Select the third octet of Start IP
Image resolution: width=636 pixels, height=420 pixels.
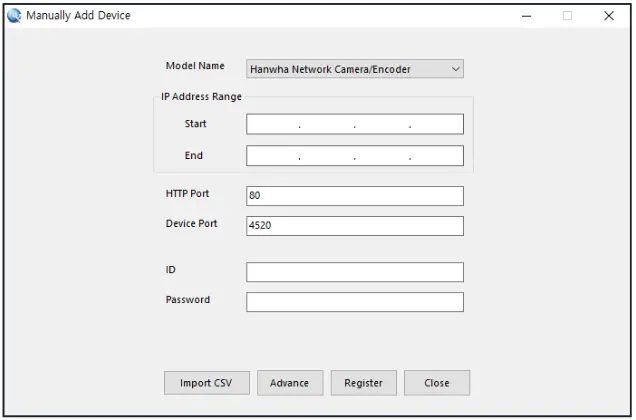(382, 124)
